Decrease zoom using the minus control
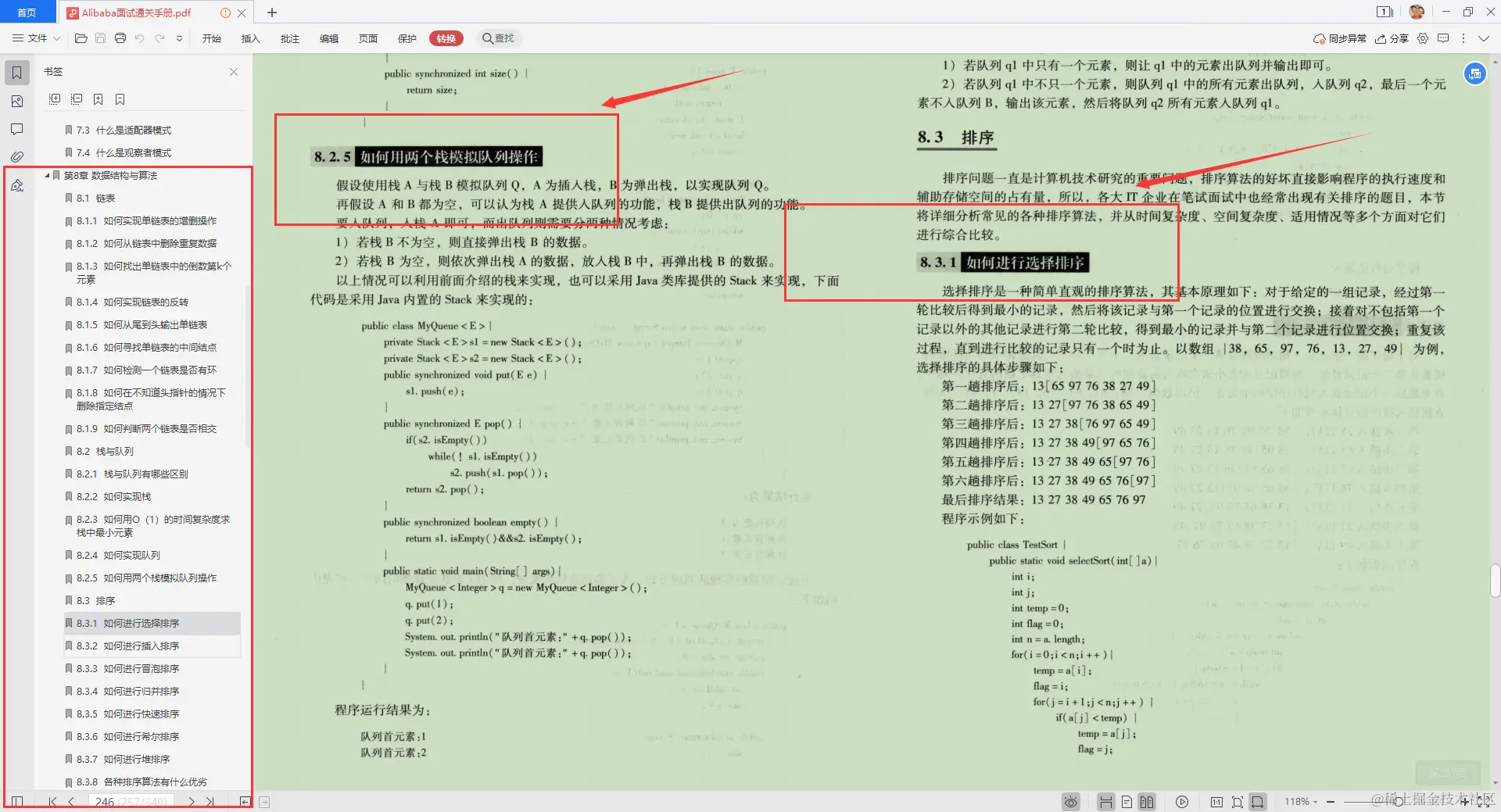Image resolution: width=1501 pixels, height=812 pixels. [1331, 802]
